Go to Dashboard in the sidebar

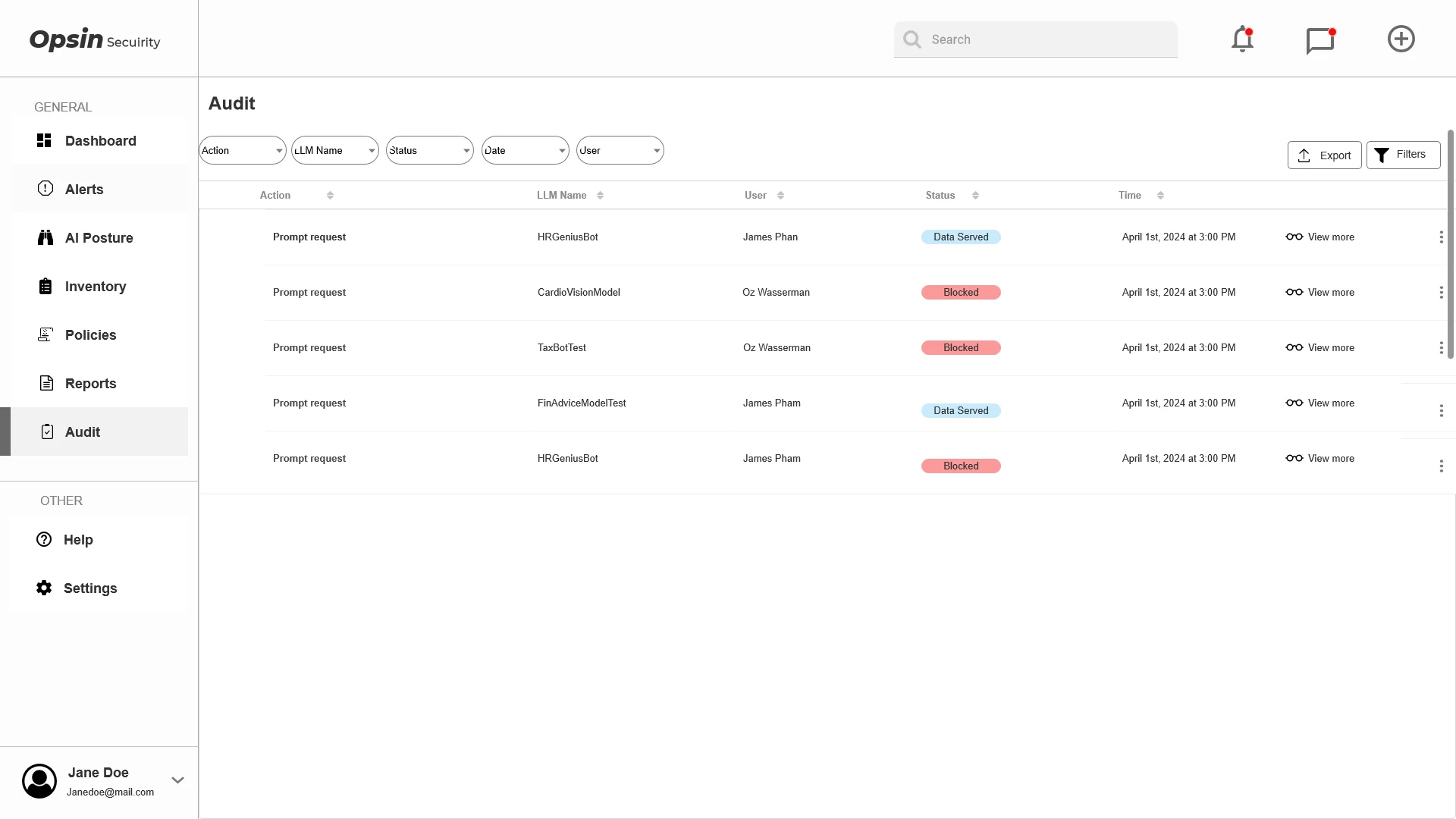(x=99, y=140)
